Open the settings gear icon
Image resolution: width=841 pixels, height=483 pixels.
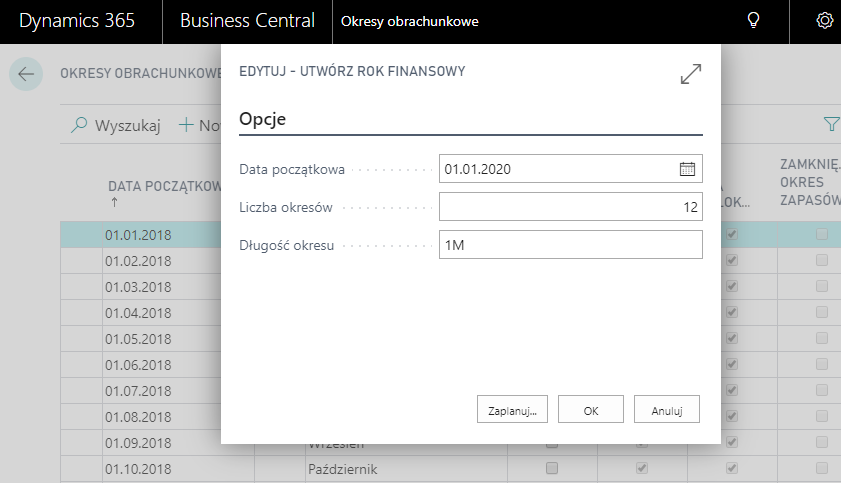click(824, 21)
